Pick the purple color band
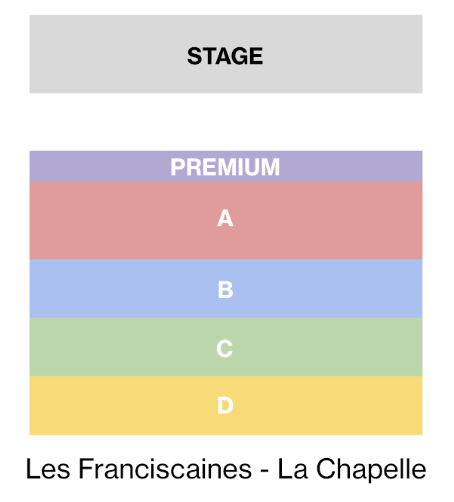The height and width of the screenshot is (502, 454). tap(226, 166)
